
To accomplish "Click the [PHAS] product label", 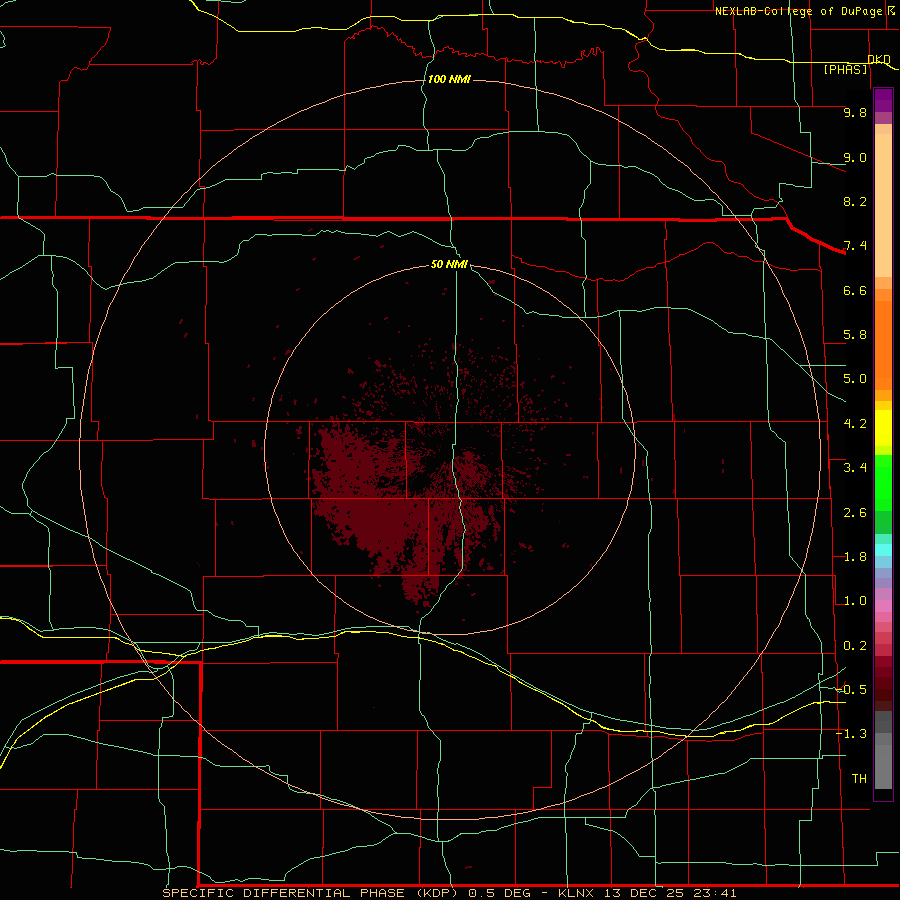I will (x=845, y=70).
